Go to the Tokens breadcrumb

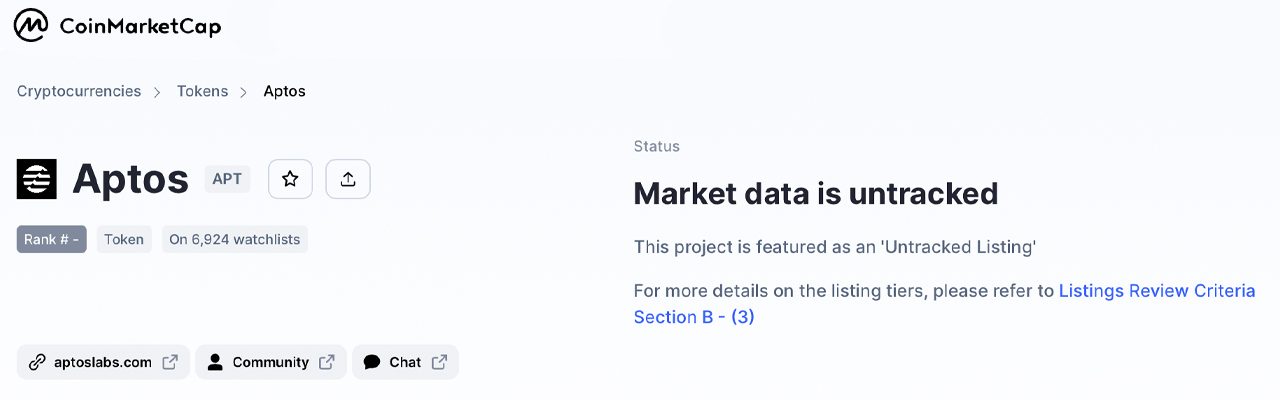pos(202,91)
